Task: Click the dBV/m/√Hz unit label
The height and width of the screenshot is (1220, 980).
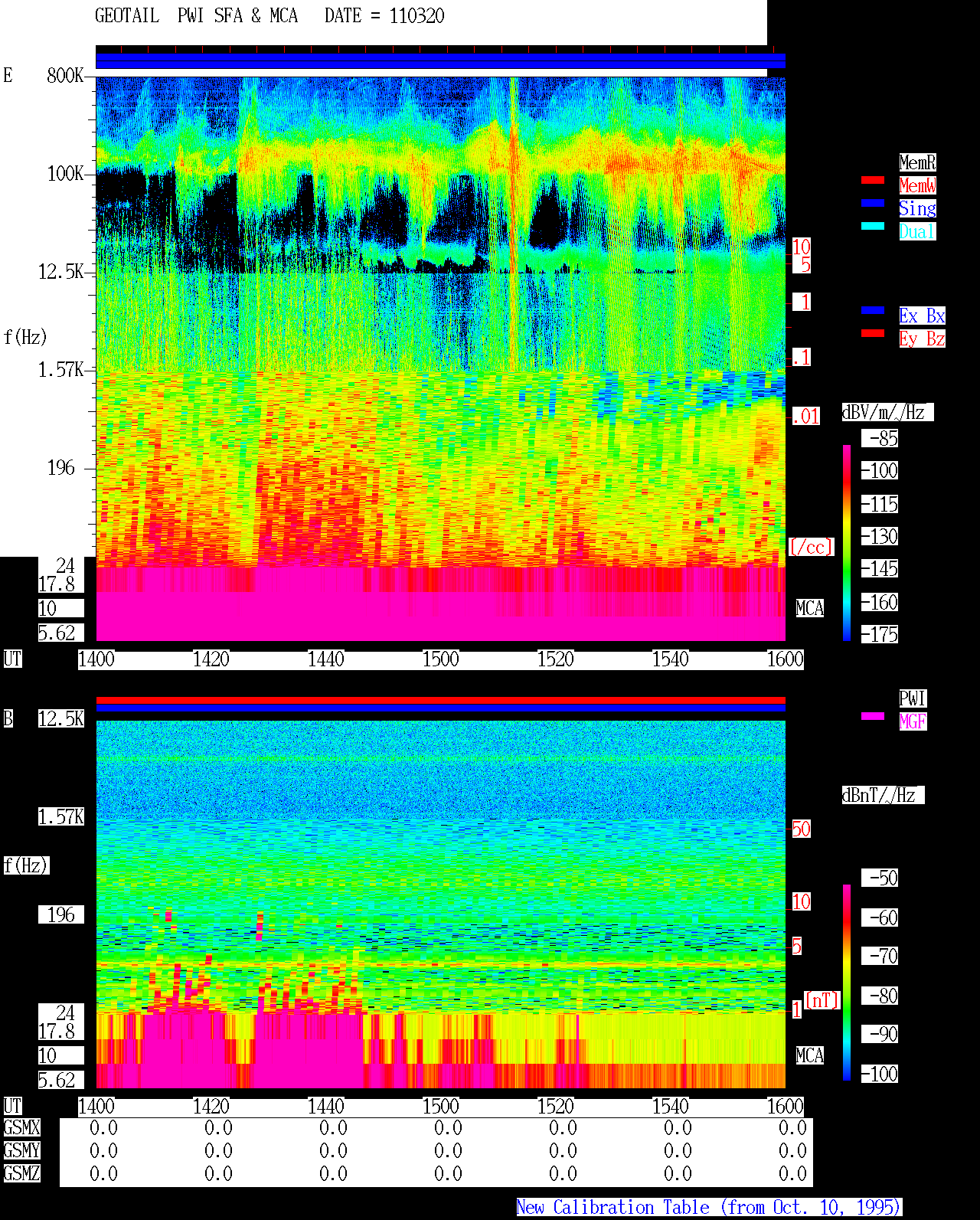Action: point(887,412)
